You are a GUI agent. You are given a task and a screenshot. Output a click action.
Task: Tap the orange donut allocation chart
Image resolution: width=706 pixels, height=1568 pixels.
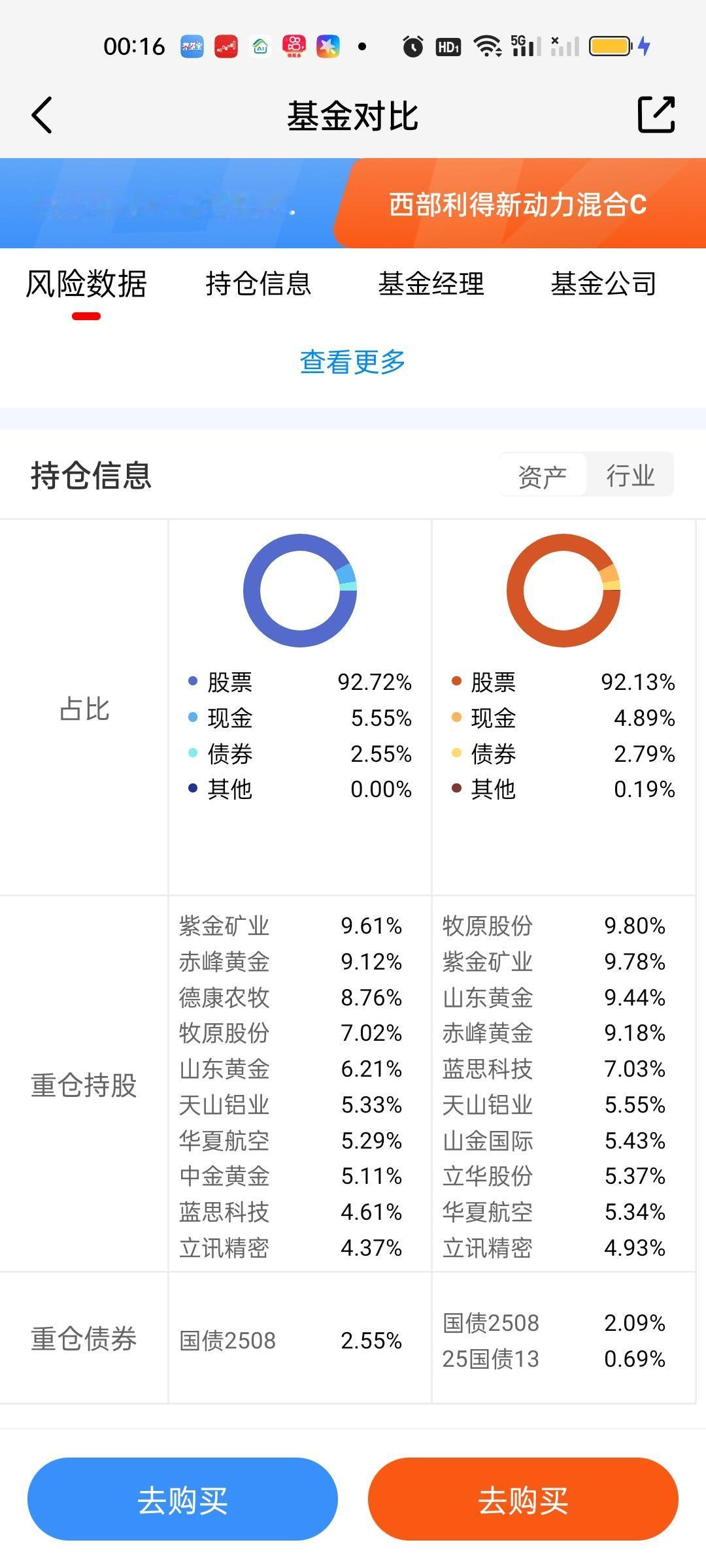pyautogui.click(x=563, y=591)
